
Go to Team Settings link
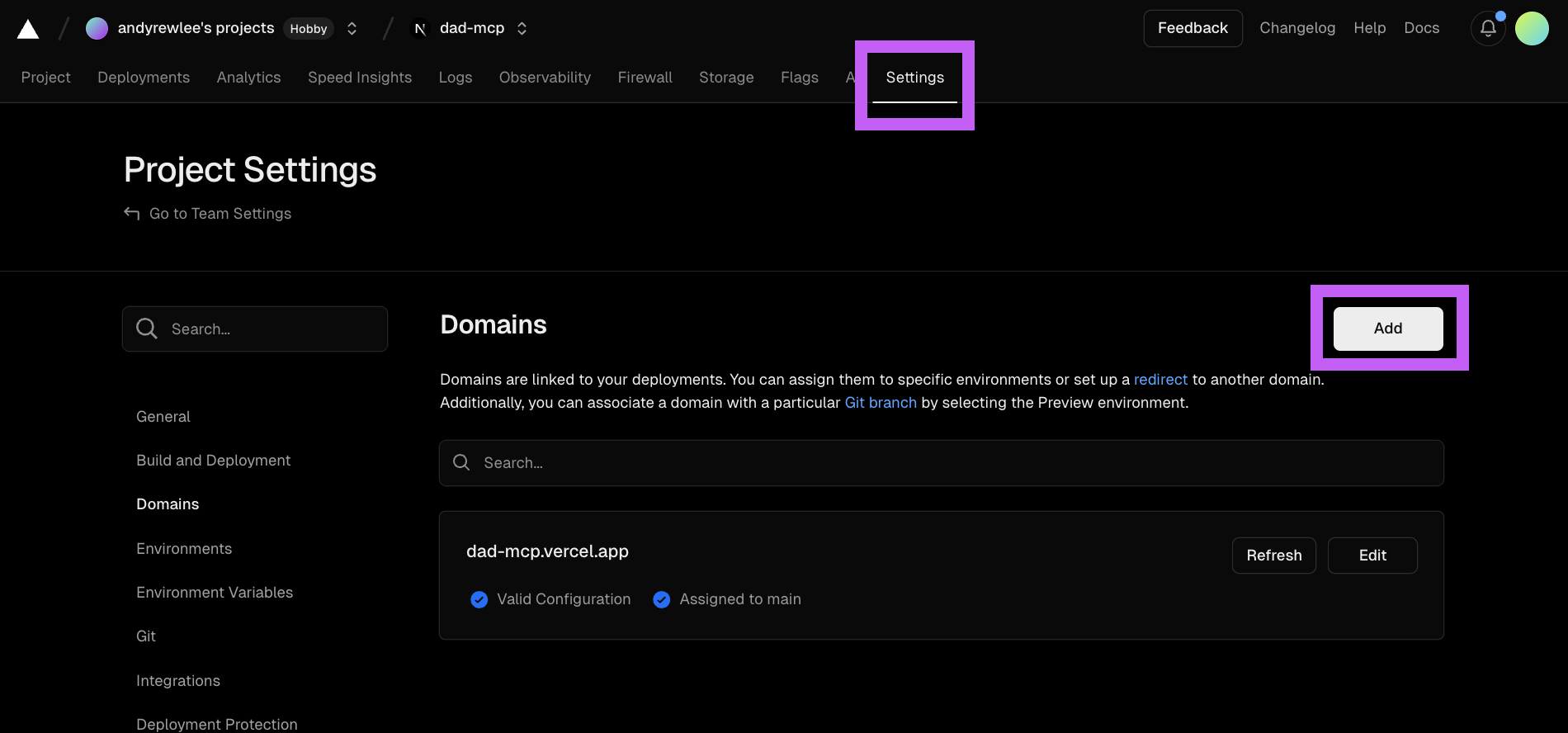pyautogui.click(x=220, y=214)
